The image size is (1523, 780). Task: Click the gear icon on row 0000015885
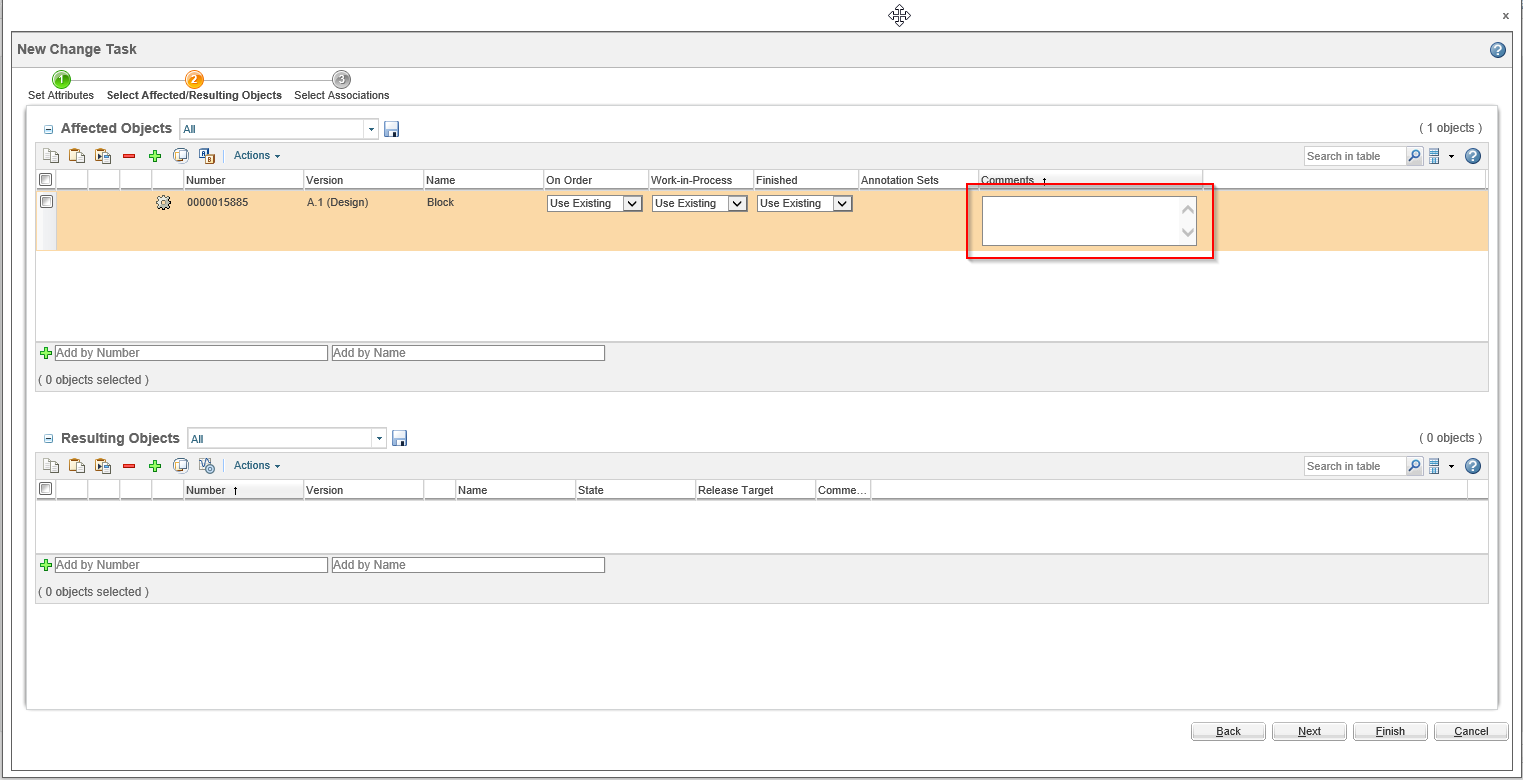coord(163,202)
